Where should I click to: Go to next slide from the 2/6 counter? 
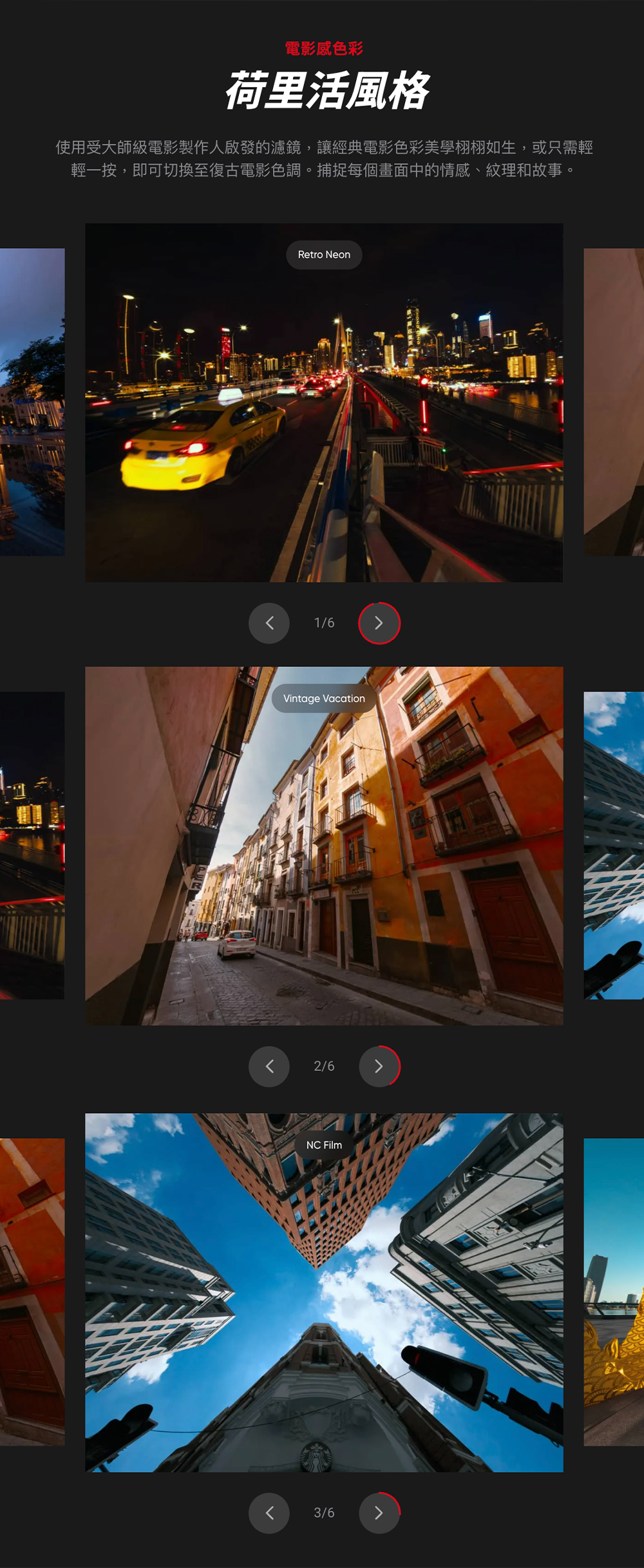tap(379, 1067)
